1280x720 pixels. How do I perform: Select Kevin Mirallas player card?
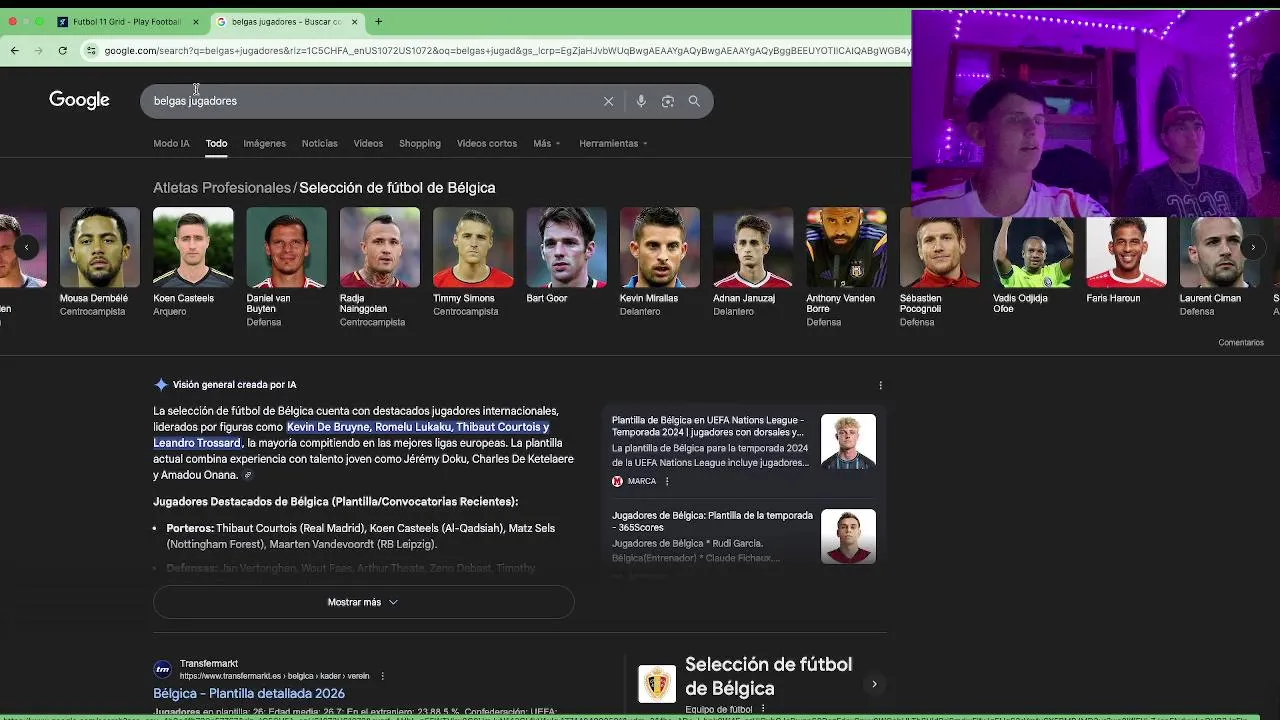coord(660,262)
